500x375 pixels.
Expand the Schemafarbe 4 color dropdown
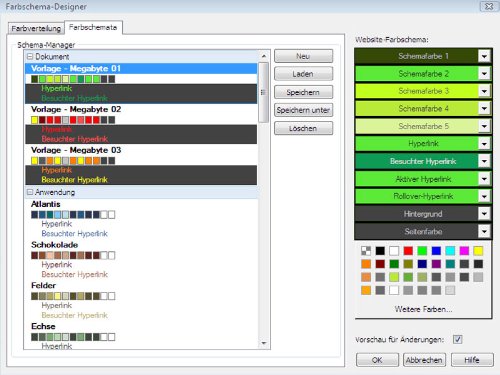click(x=484, y=108)
